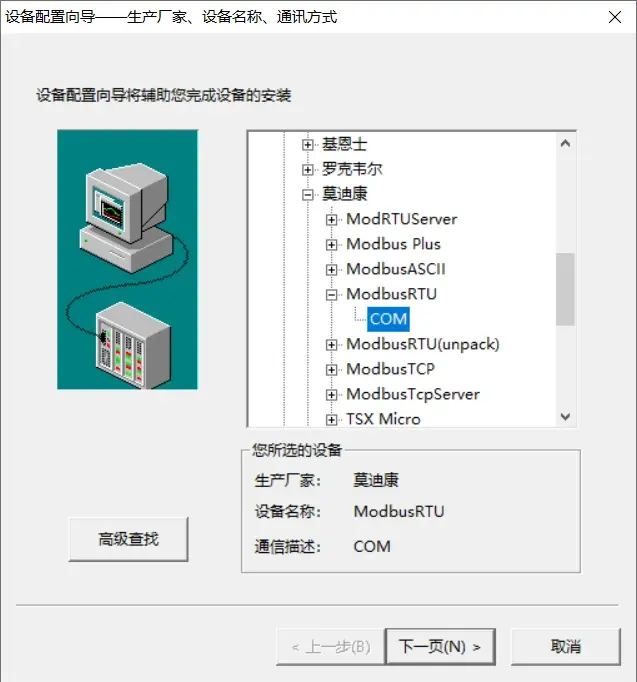Expand the 罗克韦尔 manufacturer node

307,170
